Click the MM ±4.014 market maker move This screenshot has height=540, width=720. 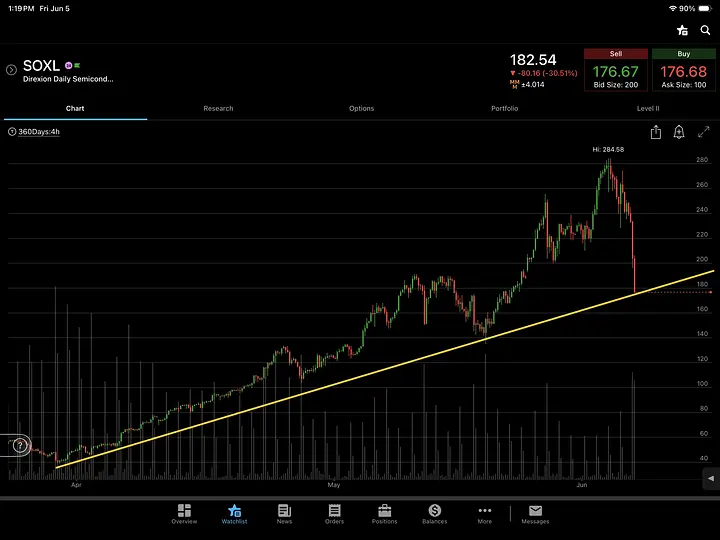tap(527, 84)
